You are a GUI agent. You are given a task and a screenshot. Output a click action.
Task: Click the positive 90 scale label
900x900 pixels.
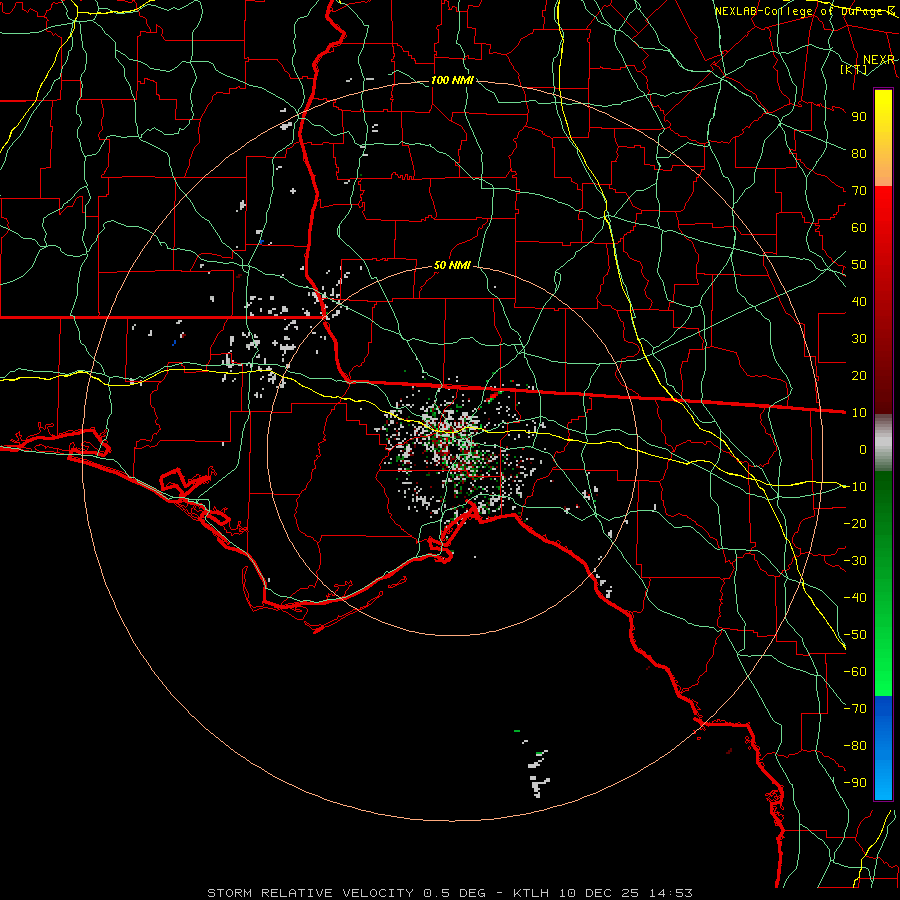coord(859,117)
